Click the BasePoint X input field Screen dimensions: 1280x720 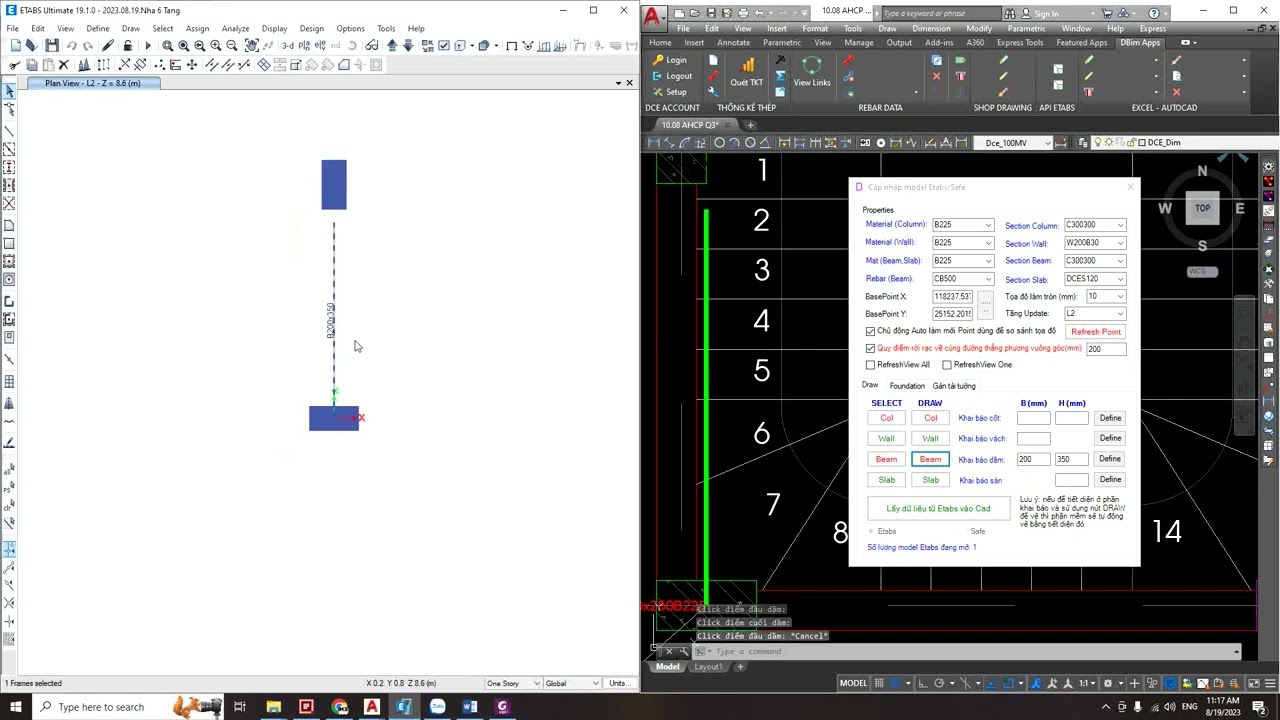pyautogui.click(x=953, y=296)
